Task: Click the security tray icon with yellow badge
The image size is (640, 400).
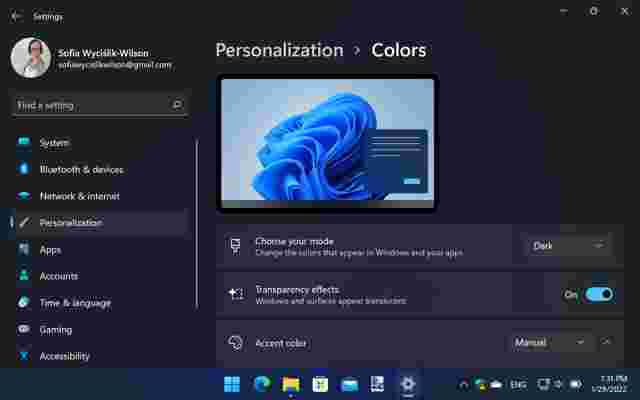Action: pyautogui.click(x=481, y=384)
